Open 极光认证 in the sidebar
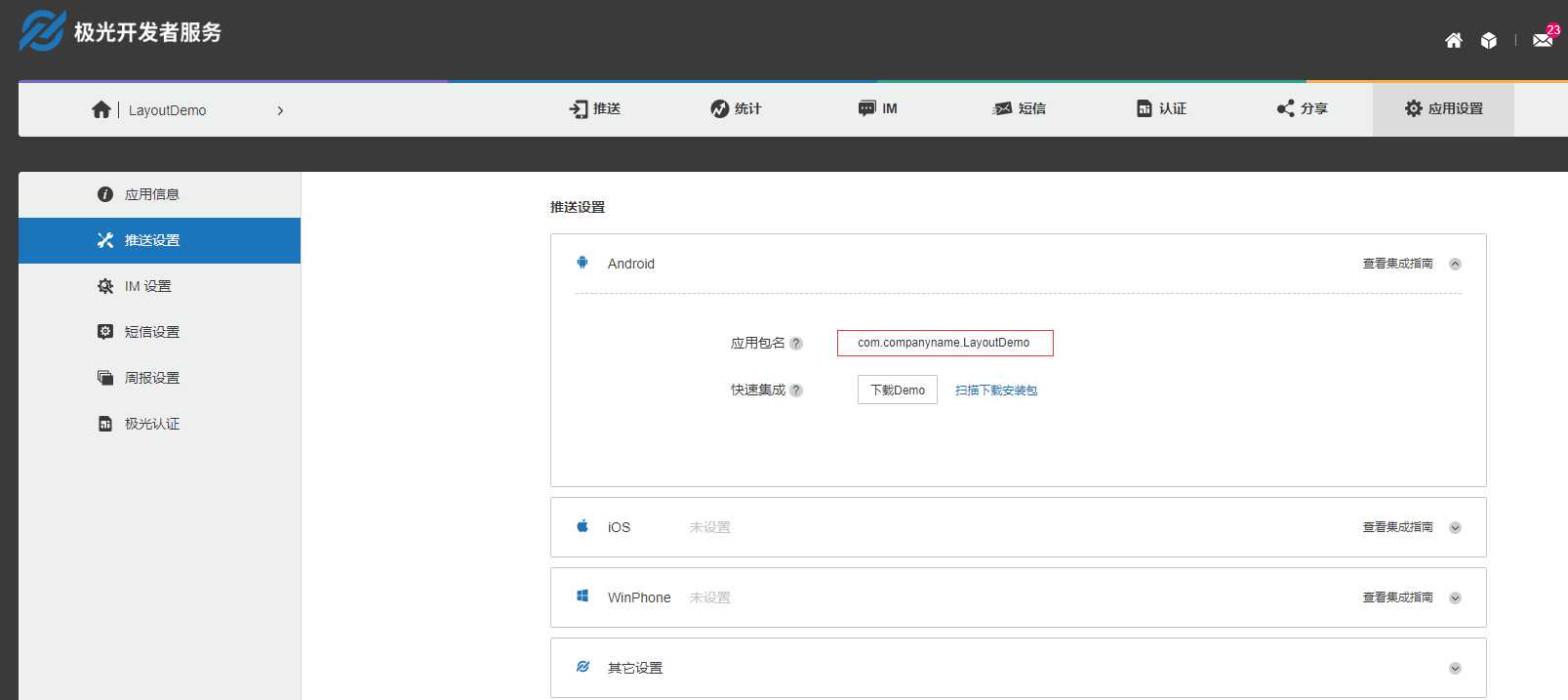Image resolution: width=1568 pixels, height=700 pixels. (x=159, y=424)
